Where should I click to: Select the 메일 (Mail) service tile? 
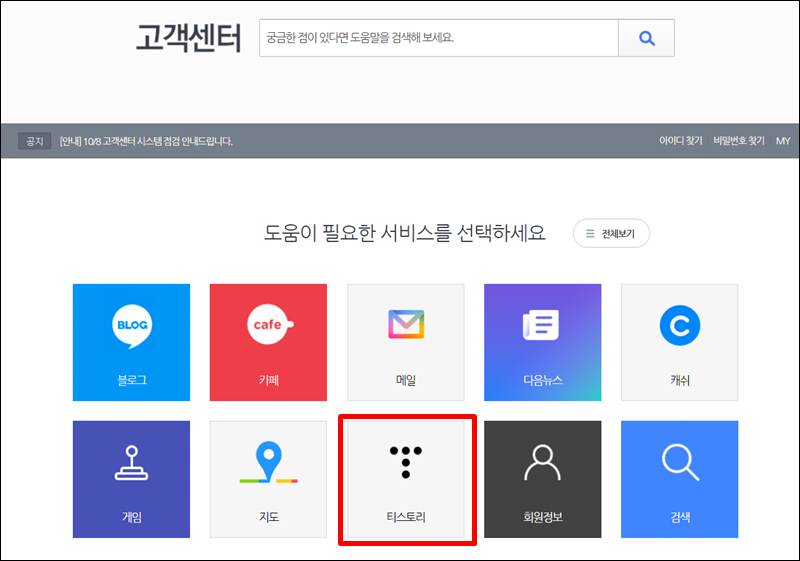(406, 342)
